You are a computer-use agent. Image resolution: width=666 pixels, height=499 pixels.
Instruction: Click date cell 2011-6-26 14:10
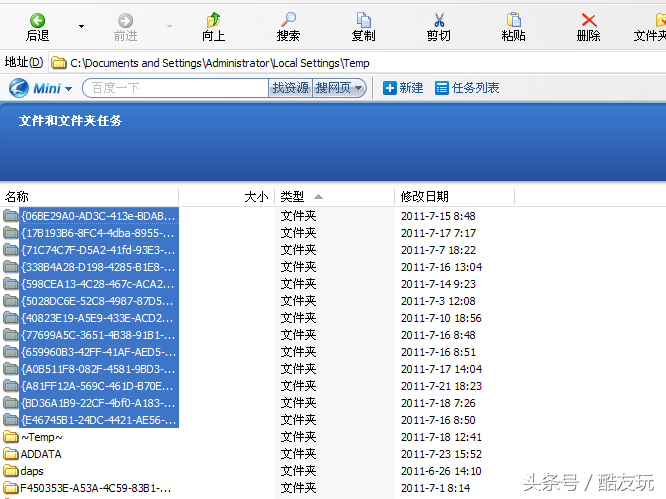[441, 471]
